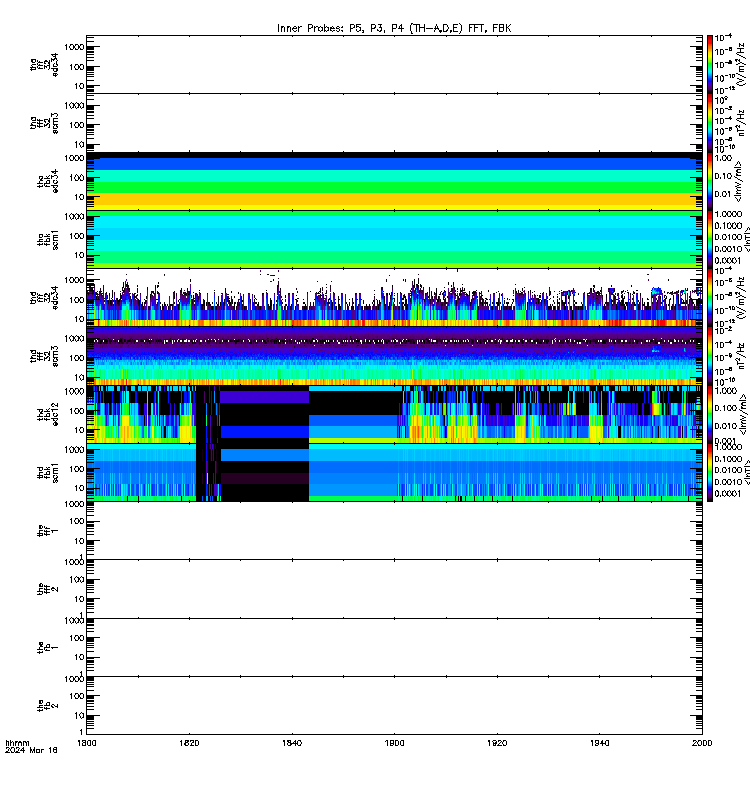Click the 10 tick label on the fff 1 axis
The height and width of the screenshot is (800, 750).
(80, 541)
